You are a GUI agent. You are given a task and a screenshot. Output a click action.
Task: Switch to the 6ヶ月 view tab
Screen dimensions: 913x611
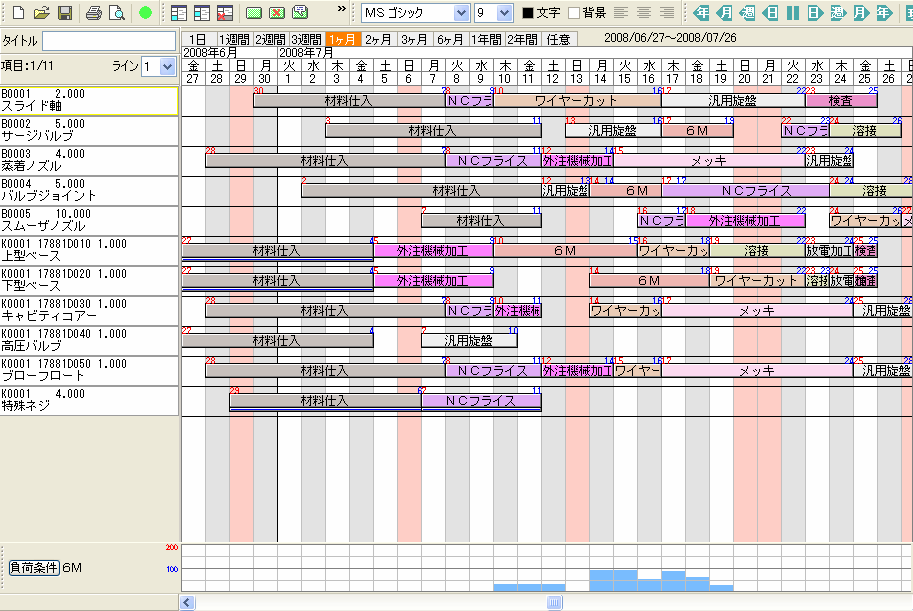(x=451, y=39)
